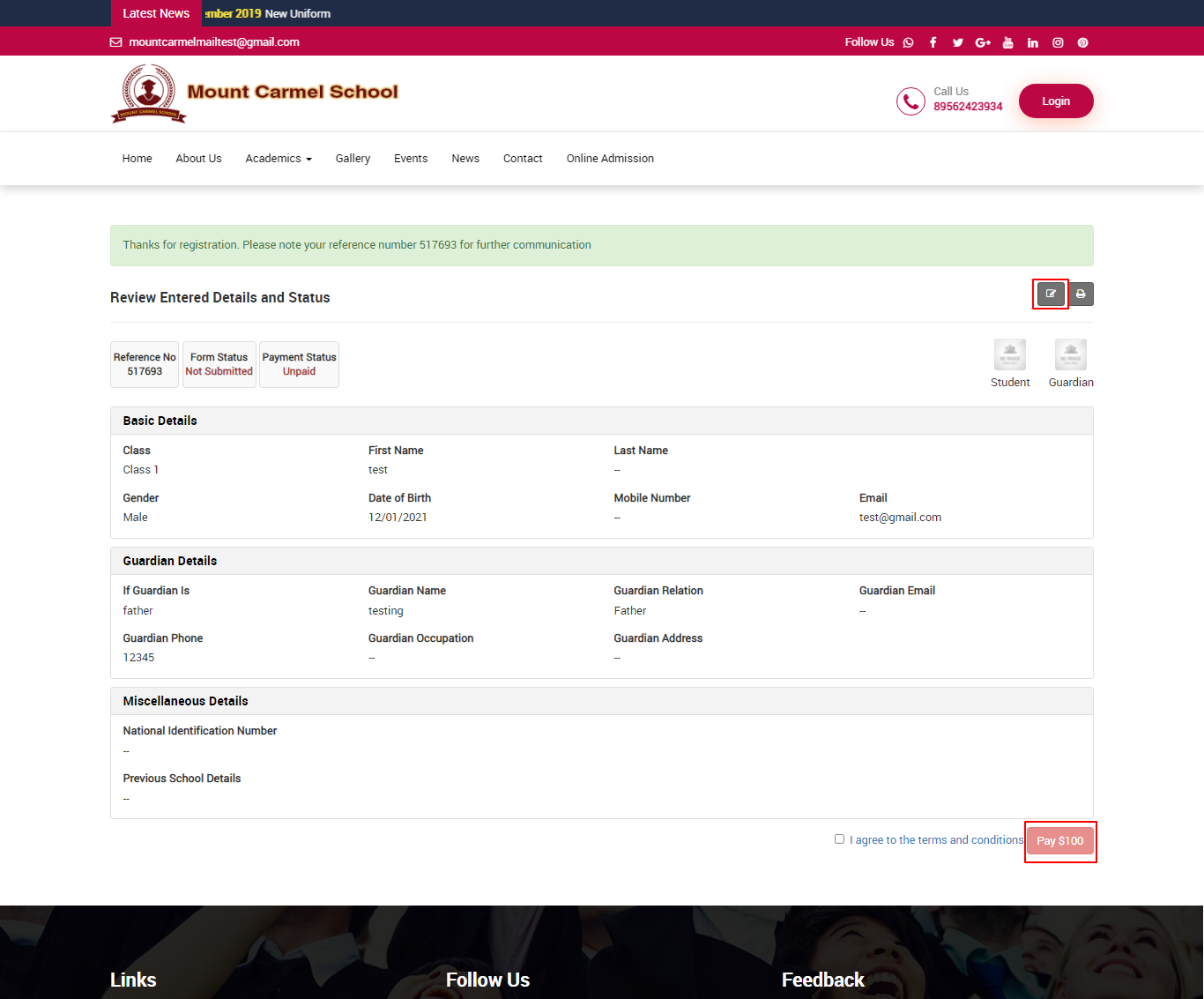Open the Gallery menu item

pos(353,159)
